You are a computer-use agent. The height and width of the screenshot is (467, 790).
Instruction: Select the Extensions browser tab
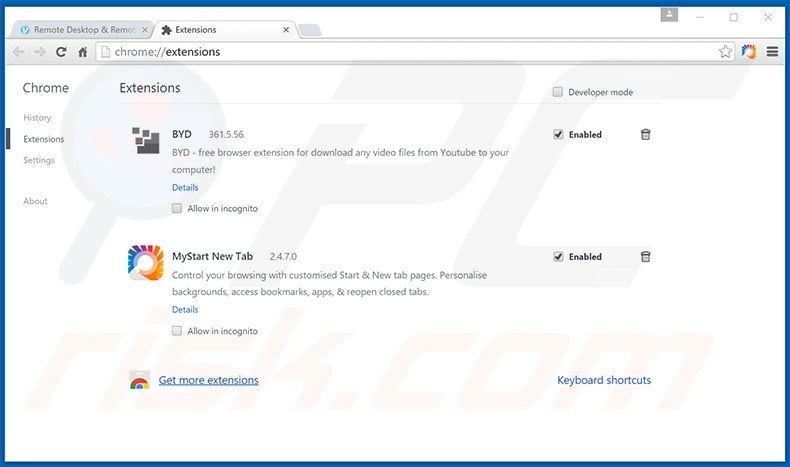[x=226, y=30]
